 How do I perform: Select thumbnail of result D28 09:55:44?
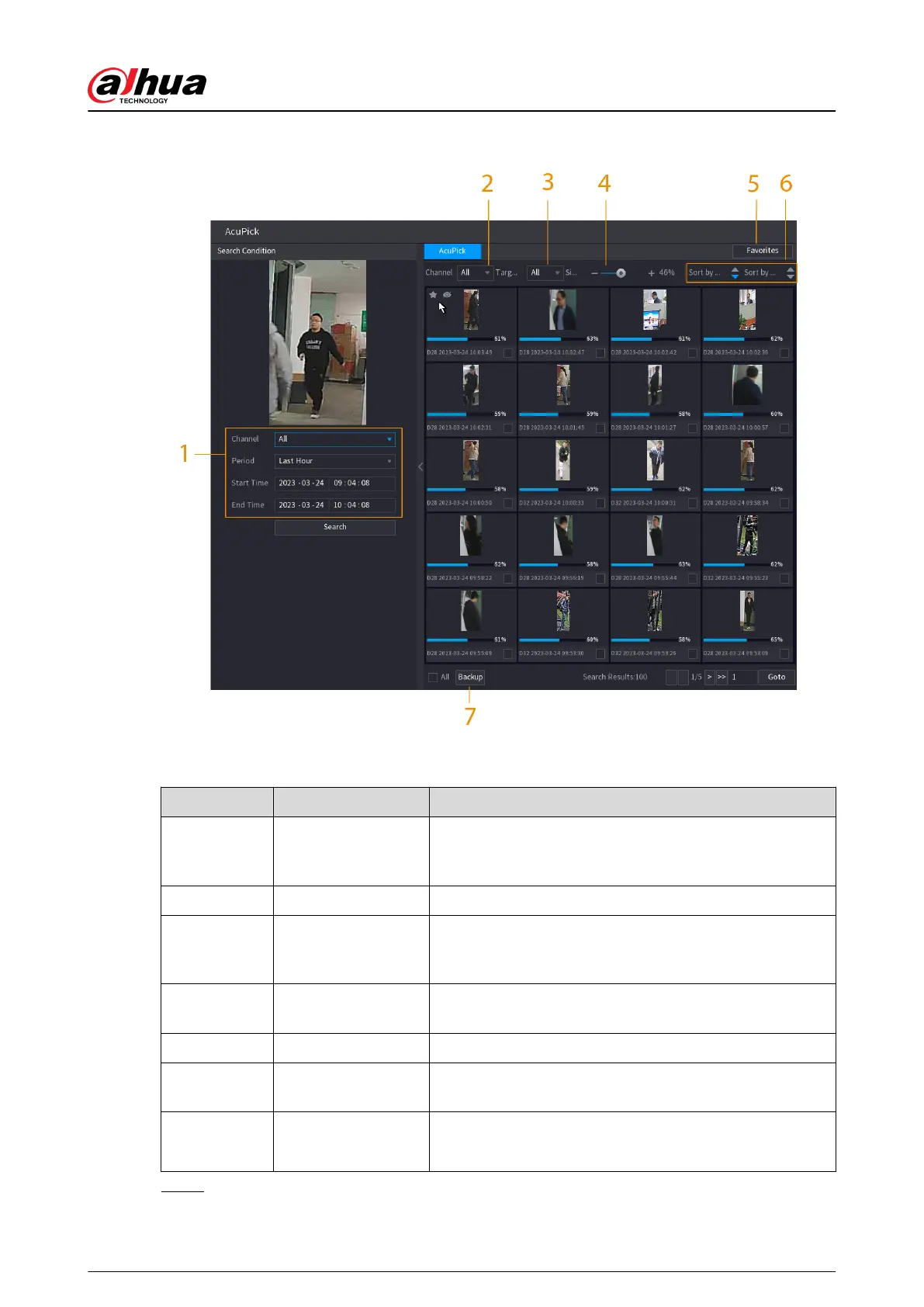(655, 536)
